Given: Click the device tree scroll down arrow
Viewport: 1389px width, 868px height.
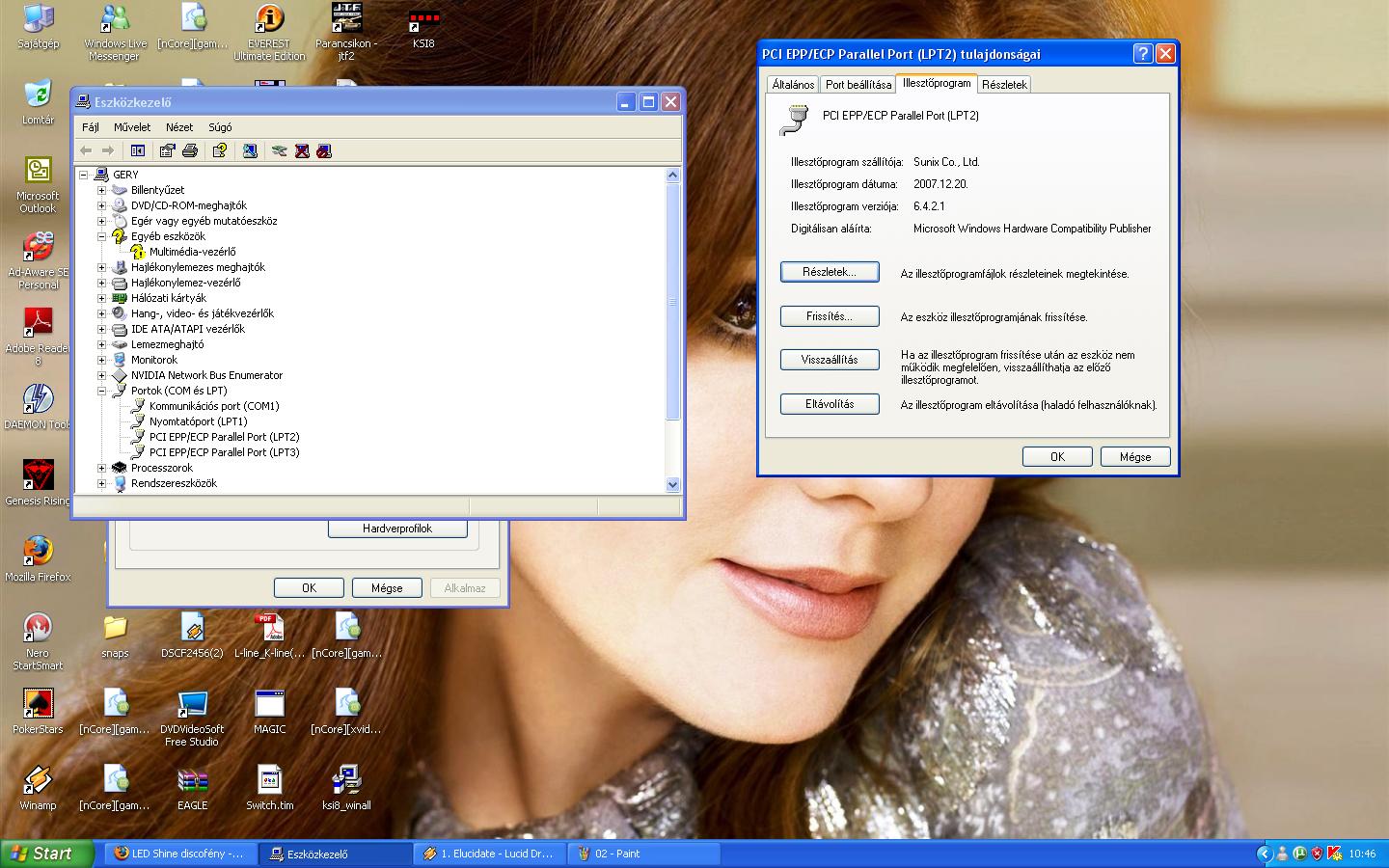Looking at the screenshot, I should (673, 485).
